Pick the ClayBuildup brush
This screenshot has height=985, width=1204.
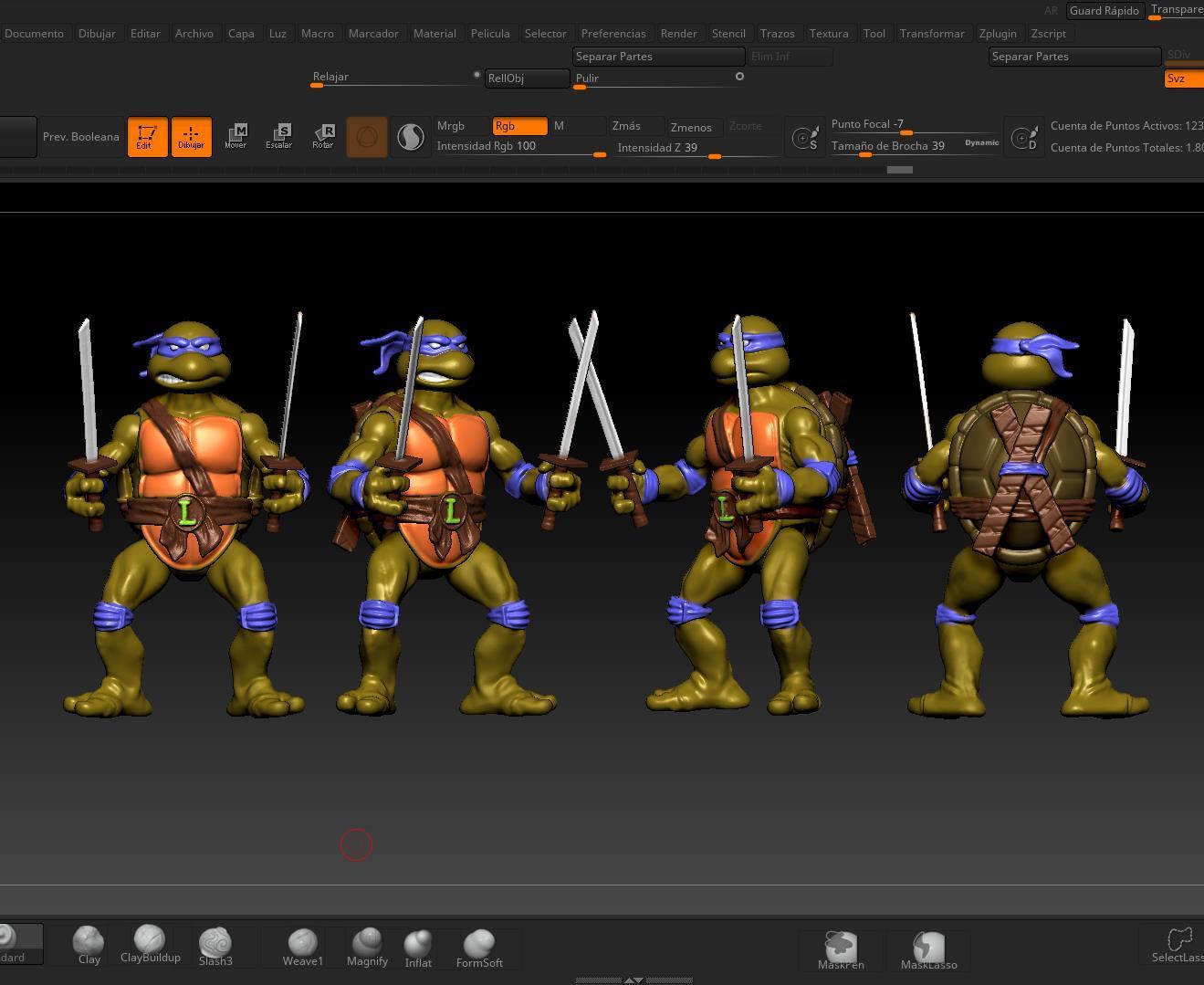pyautogui.click(x=150, y=944)
